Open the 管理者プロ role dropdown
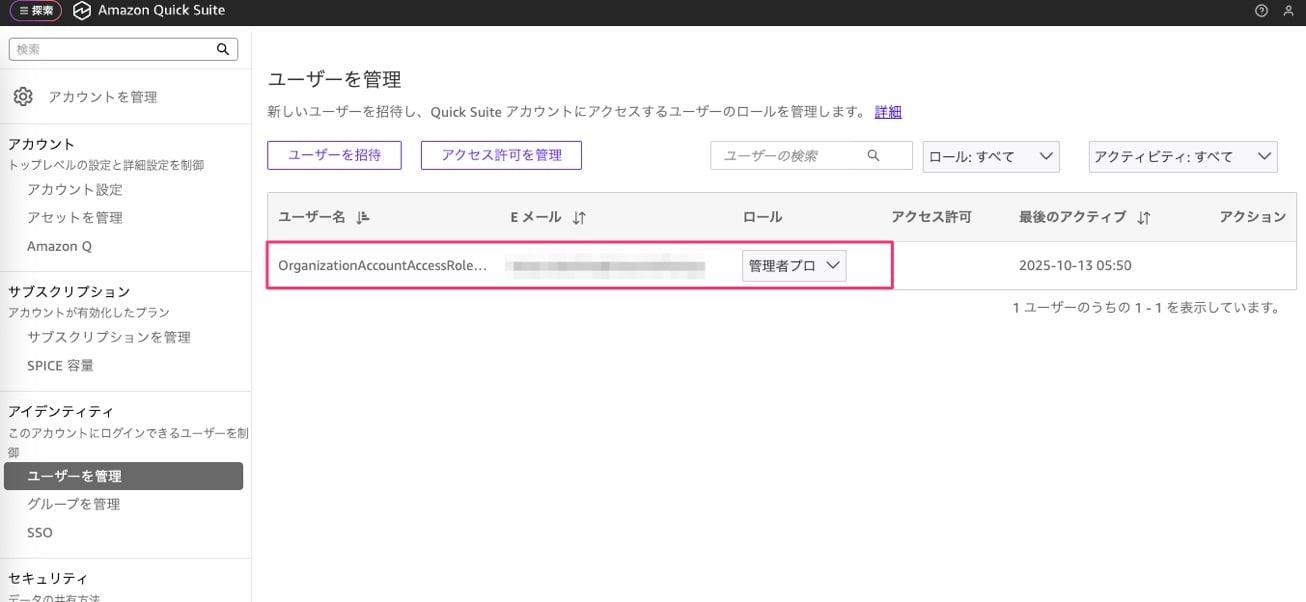The width and height of the screenshot is (1306, 602). pos(794,266)
